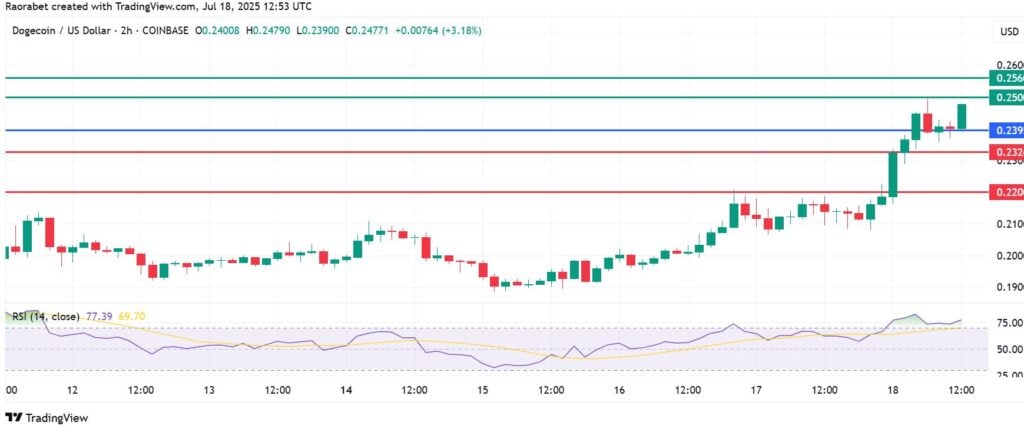This screenshot has height=429, width=1024.
Task: Click the 75.00 RSI scale label
Action: (1010, 323)
